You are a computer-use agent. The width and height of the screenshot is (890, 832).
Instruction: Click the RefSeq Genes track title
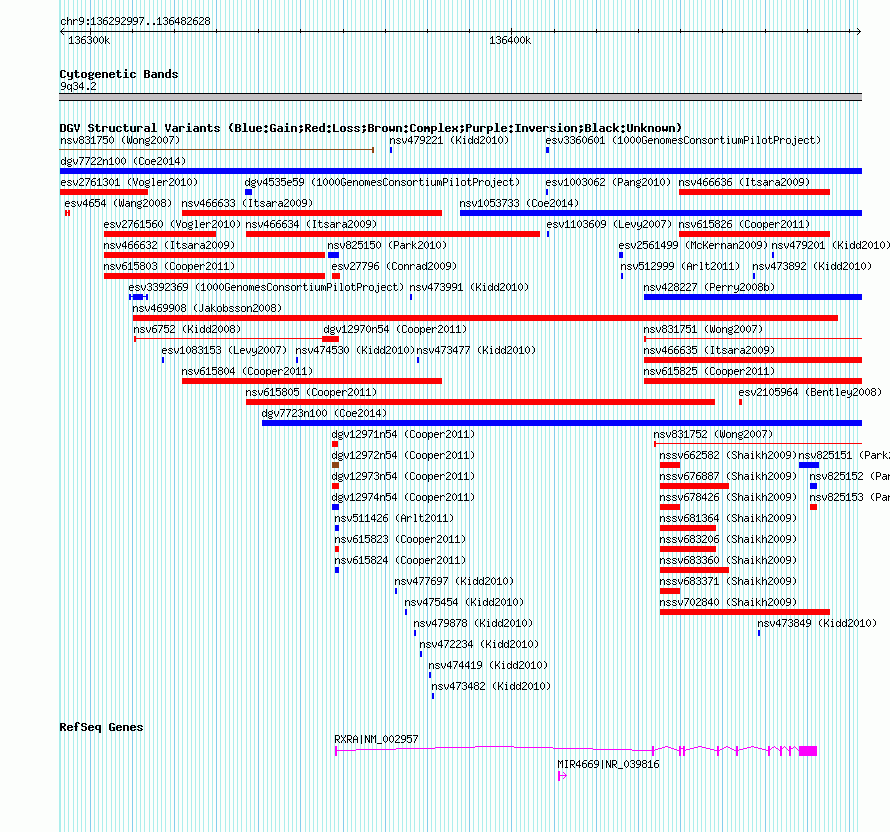coord(101,727)
